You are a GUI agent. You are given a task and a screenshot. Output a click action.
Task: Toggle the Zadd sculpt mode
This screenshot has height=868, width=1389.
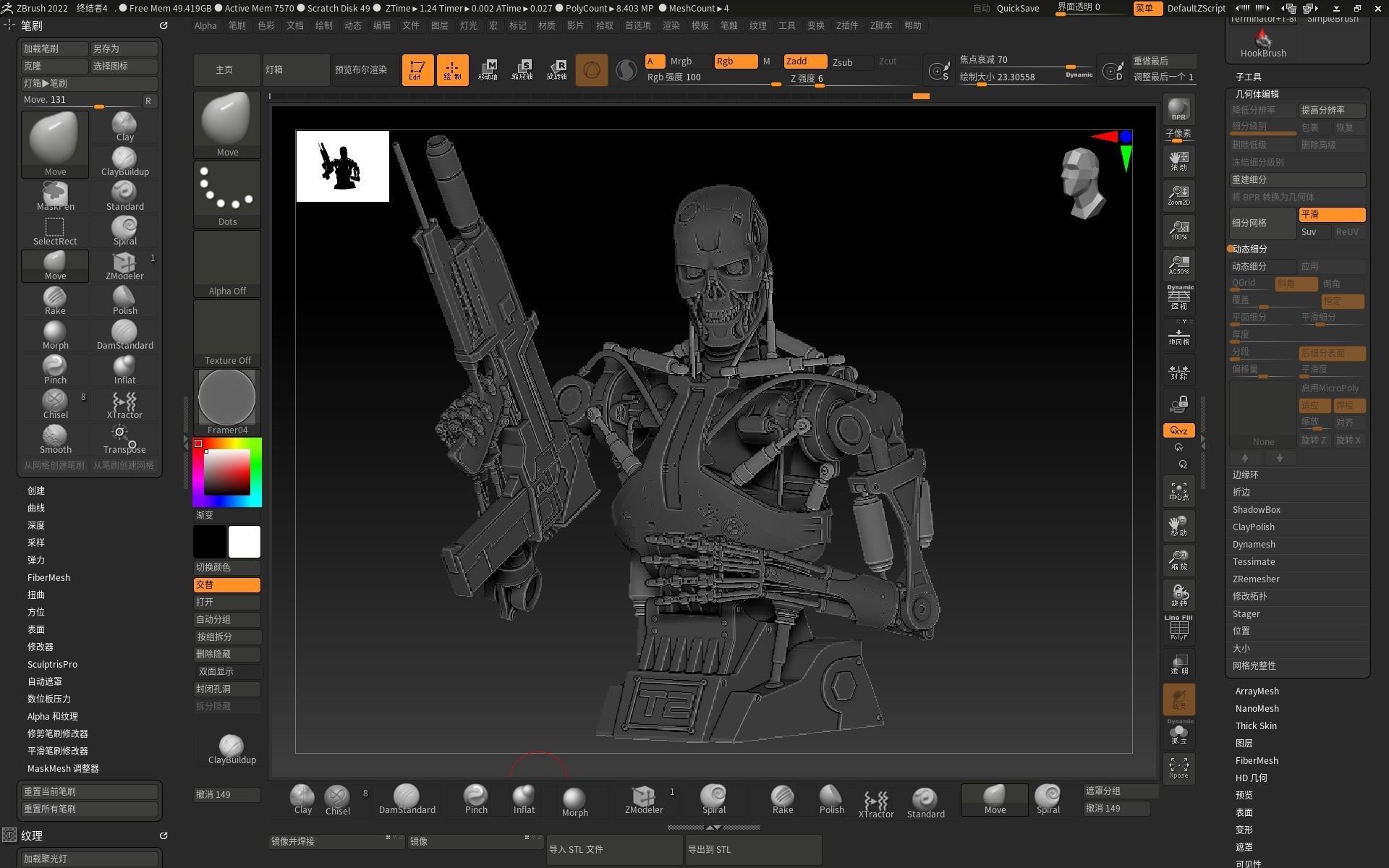tap(805, 61)
